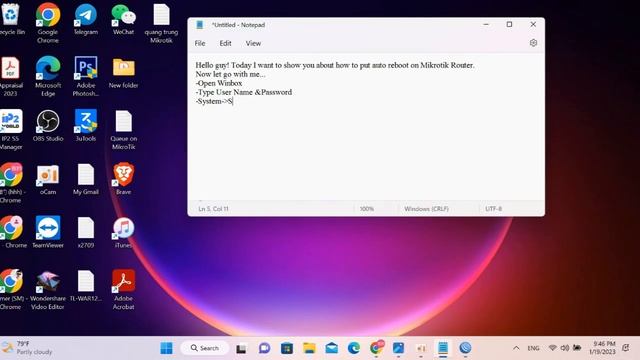Select the Telegram desktop shortcut
This screenshot has height=360, width=640.
tap(86, 19)
